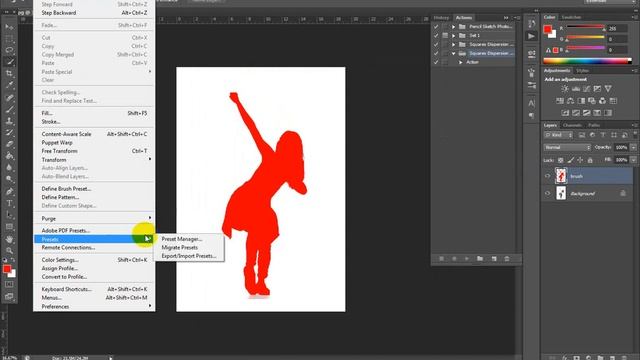Switch to Styles tab
The width and height of the screenshot is (640, 360).
[x=582, y=71]
